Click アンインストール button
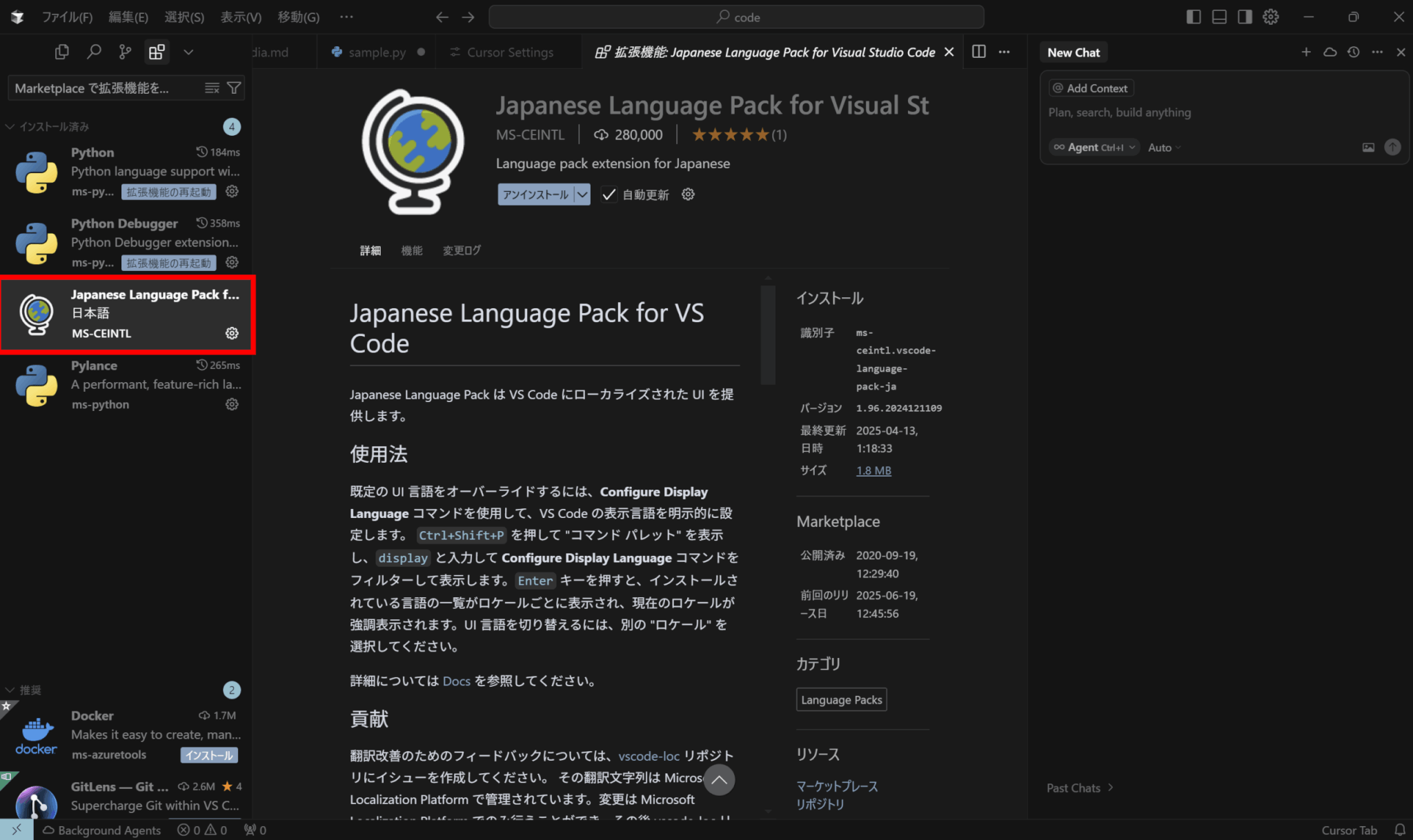This screenshot has height=840, width=1413. click(x=536, y=194)
